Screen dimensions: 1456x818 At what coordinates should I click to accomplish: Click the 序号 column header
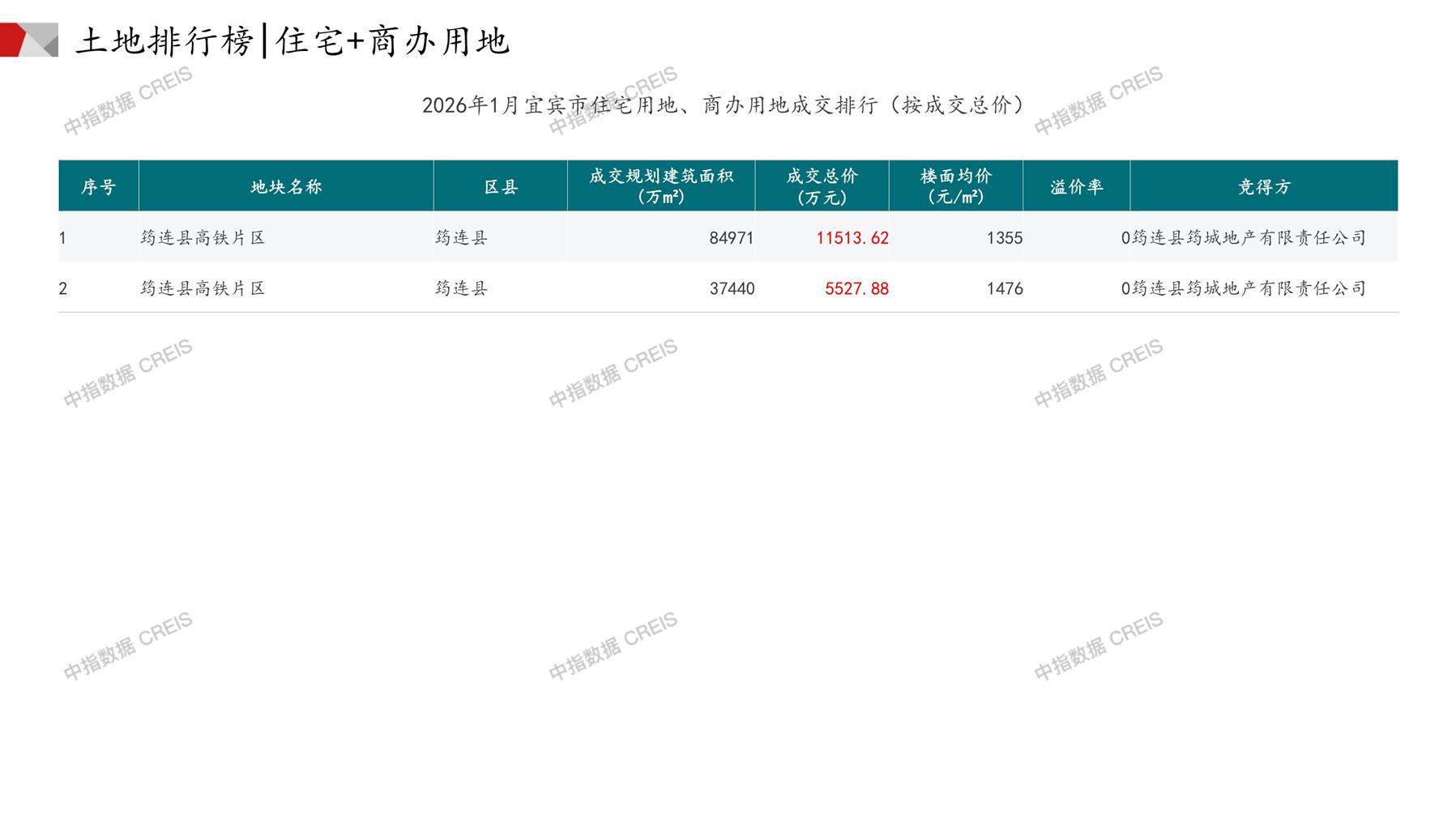click(98, 186)
